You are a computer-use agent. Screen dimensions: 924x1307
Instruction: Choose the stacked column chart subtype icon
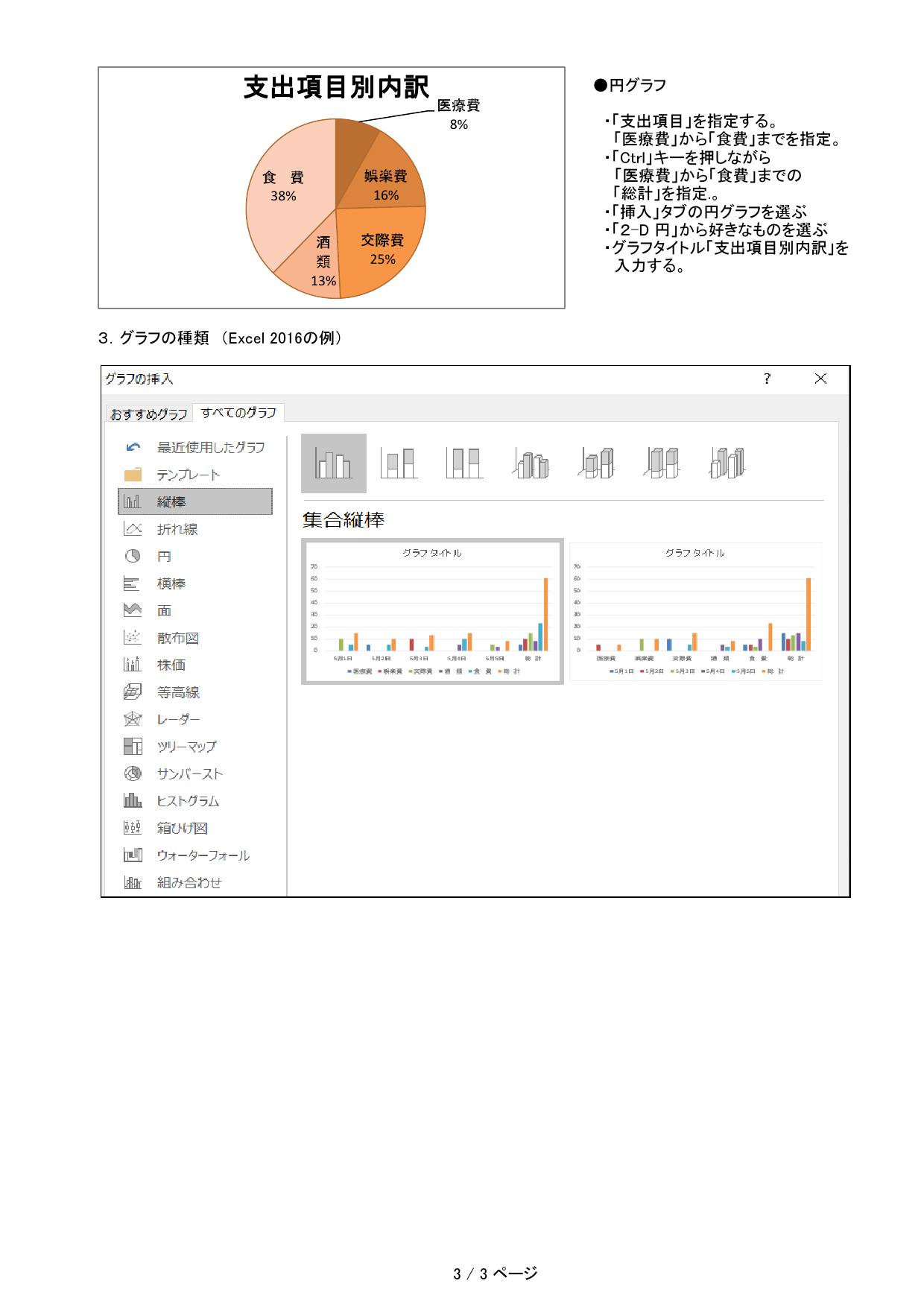[399, 463]
